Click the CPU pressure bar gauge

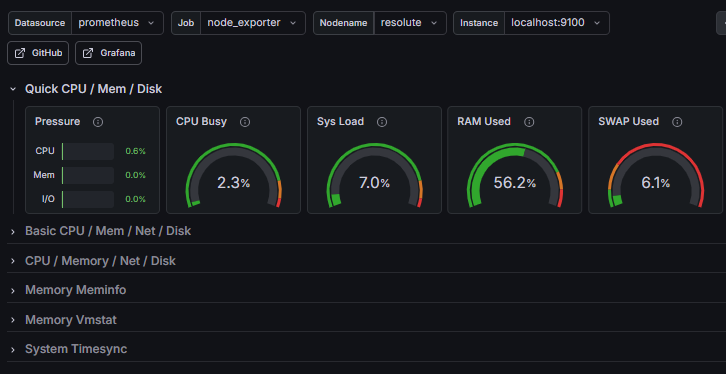click(x=88, y=151)
